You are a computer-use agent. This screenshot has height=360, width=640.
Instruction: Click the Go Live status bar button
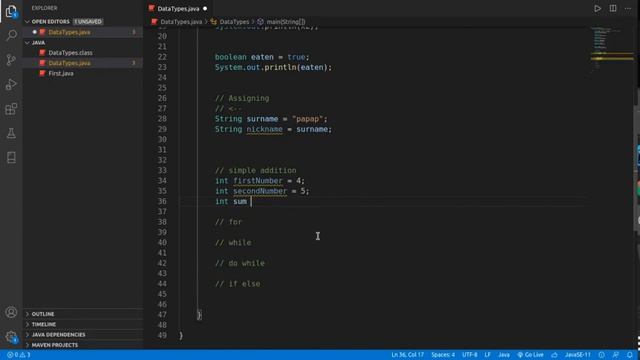click(x=531, y=355)
